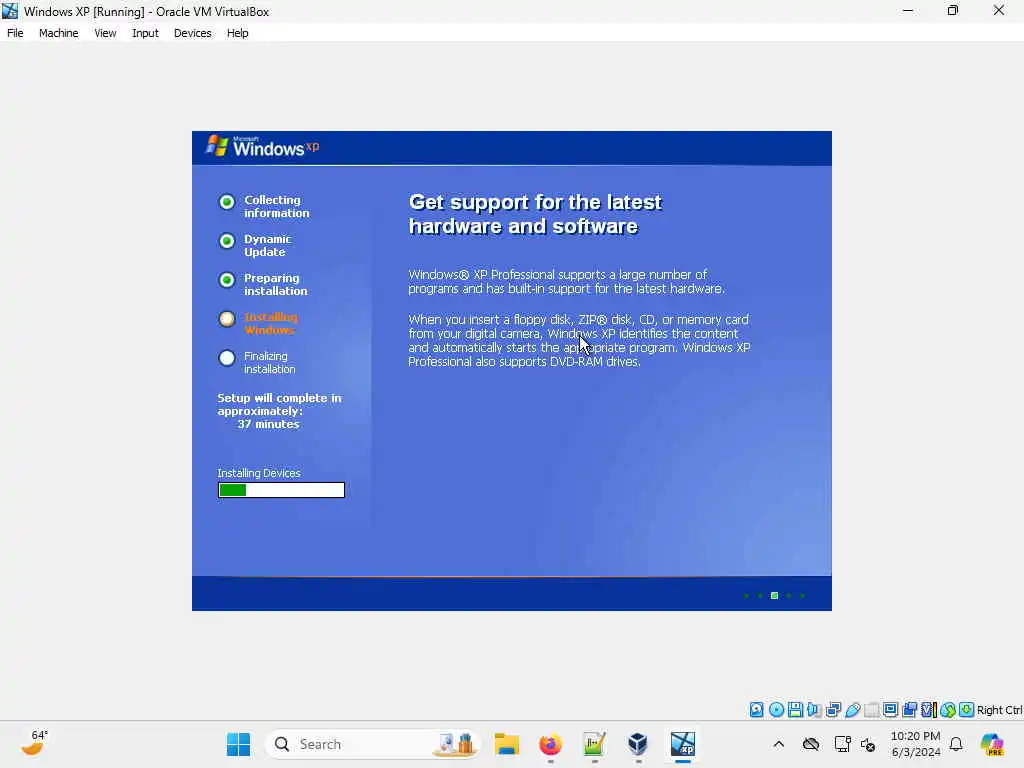The width and height of the screenshot is (1024, 768).
Task: Click the highlighted slide dot in setup footer
Action: (x=775, y=596)
